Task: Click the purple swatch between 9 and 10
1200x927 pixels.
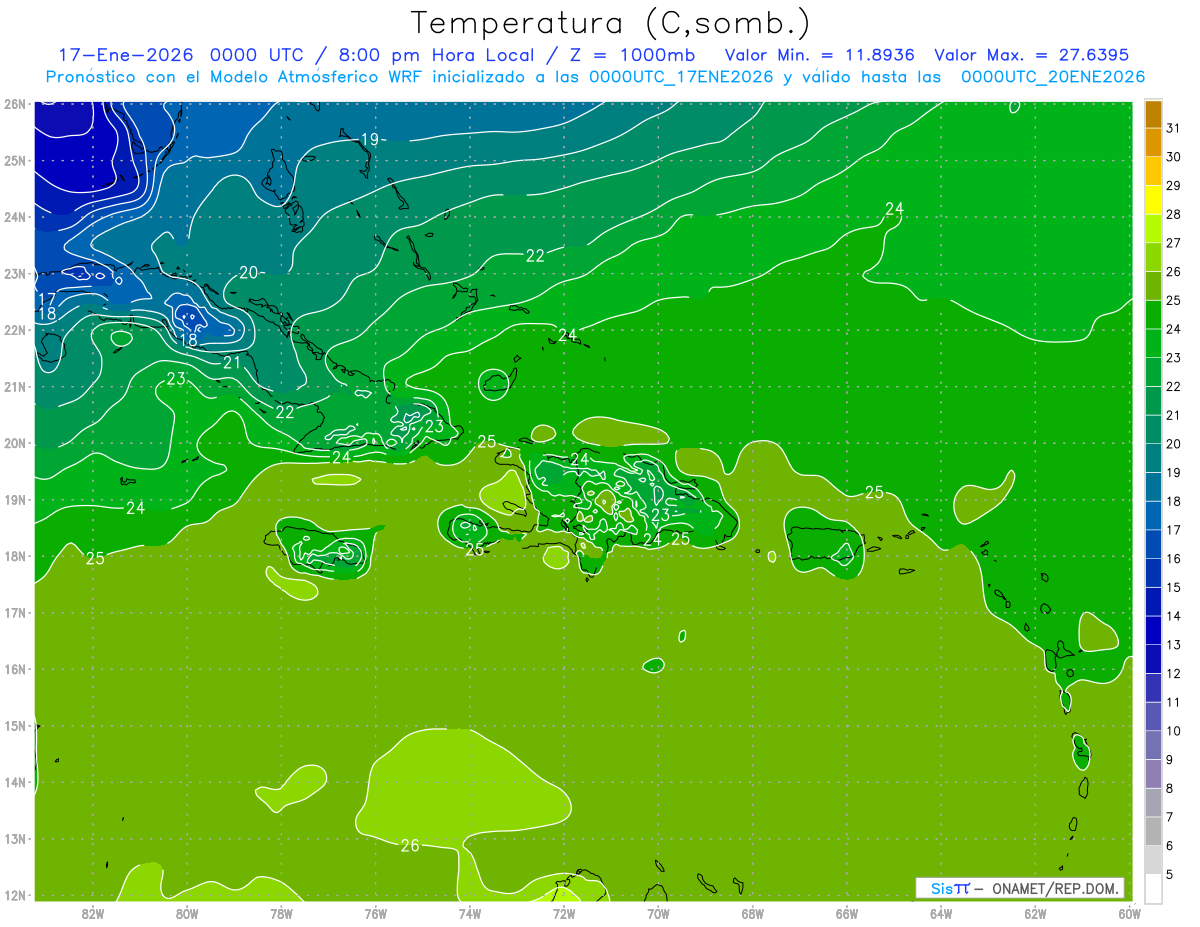Action: click(x=1153, y=745)
